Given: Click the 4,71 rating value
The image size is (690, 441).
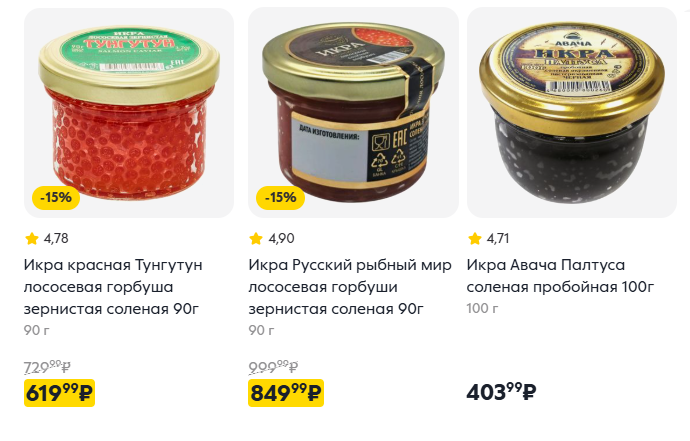Looking at the screenshot, I should (x=498, y=239).
